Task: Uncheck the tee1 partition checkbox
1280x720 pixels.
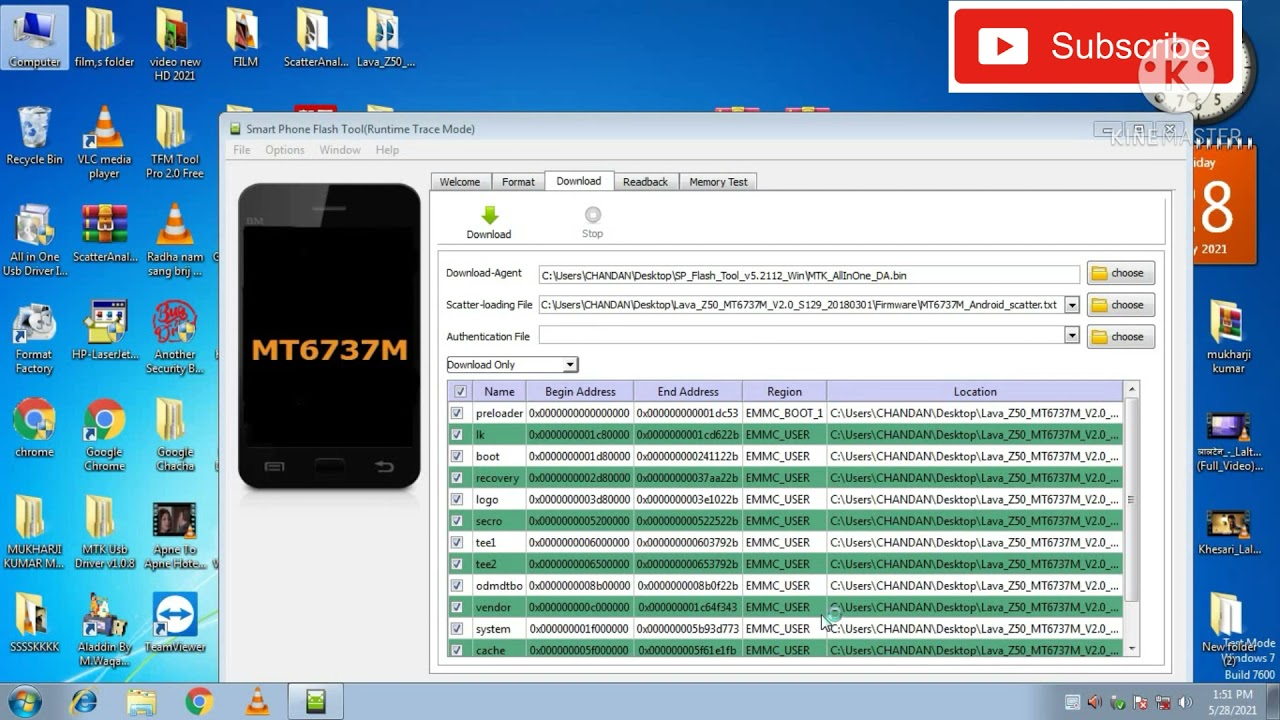Action: (457, 542)
